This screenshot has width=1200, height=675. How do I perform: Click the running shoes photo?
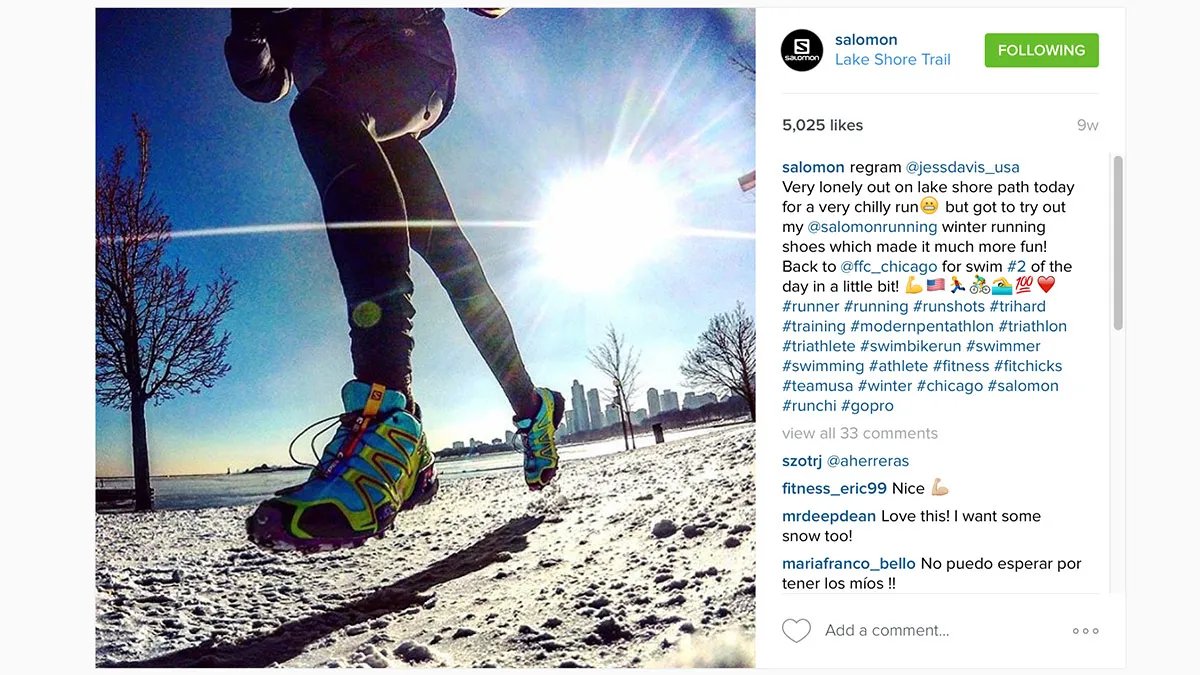point(425,338)
